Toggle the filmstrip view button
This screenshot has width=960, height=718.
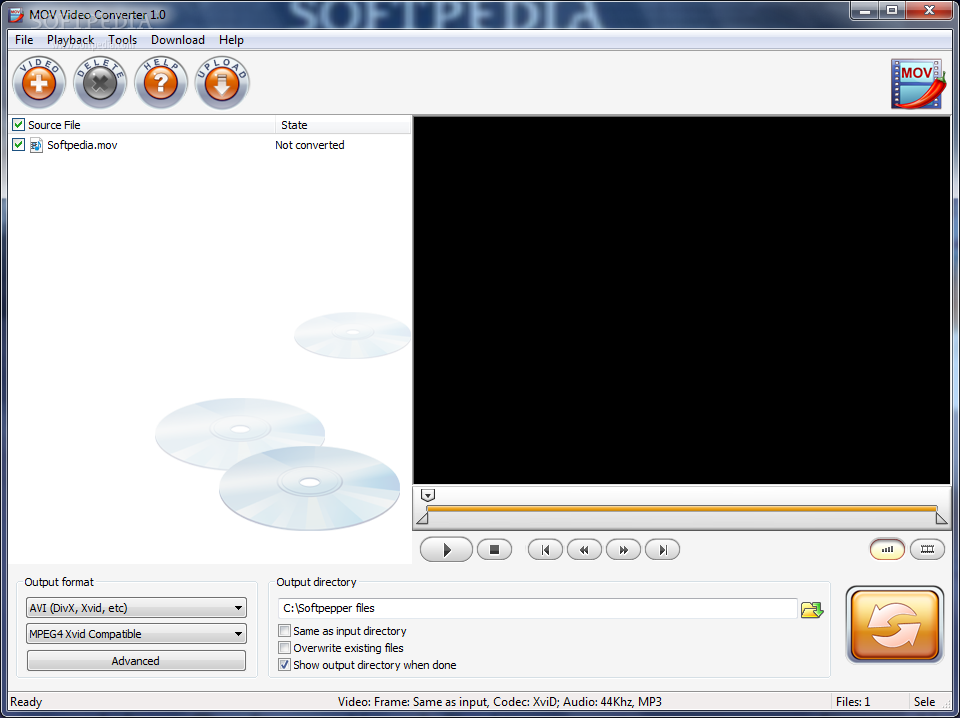pyautogui.click(x=928, y=549)
